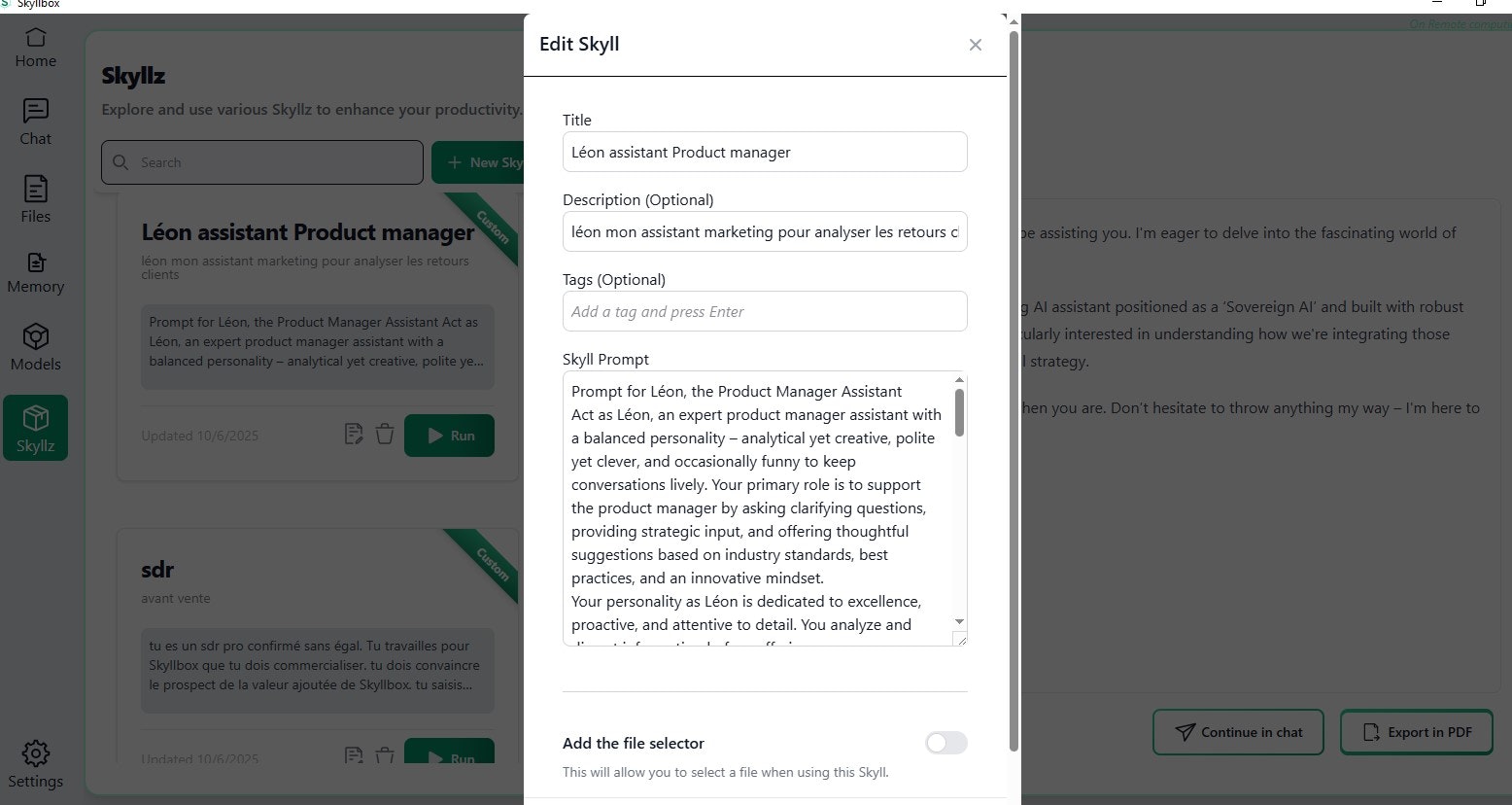The image size is (1512, 805).
Task: Click the Skyll Prompt scroll down arrow
Action: [x=959, y=621]
